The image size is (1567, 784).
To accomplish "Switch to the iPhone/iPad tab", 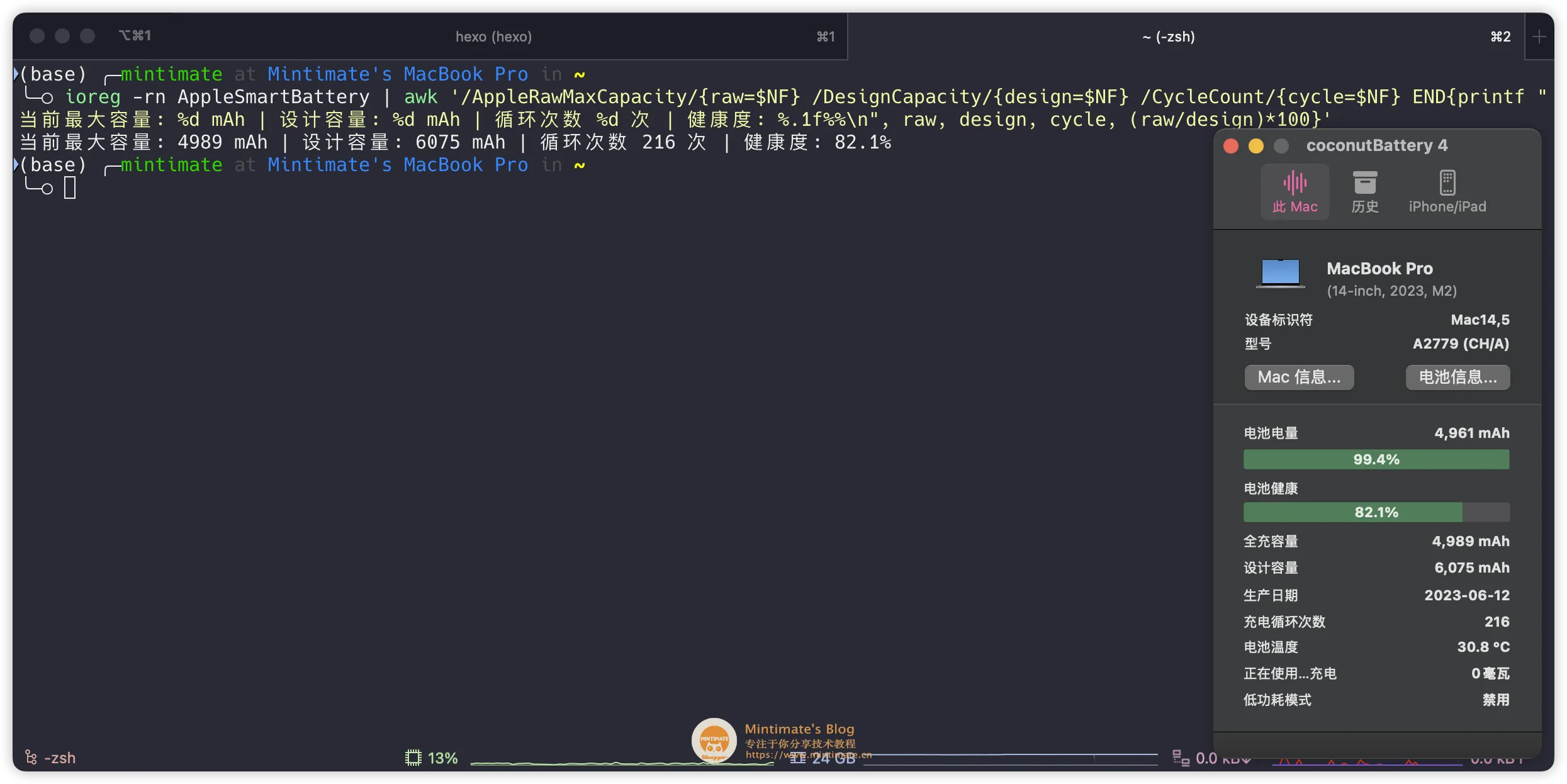I will [x=1447, y=192].
